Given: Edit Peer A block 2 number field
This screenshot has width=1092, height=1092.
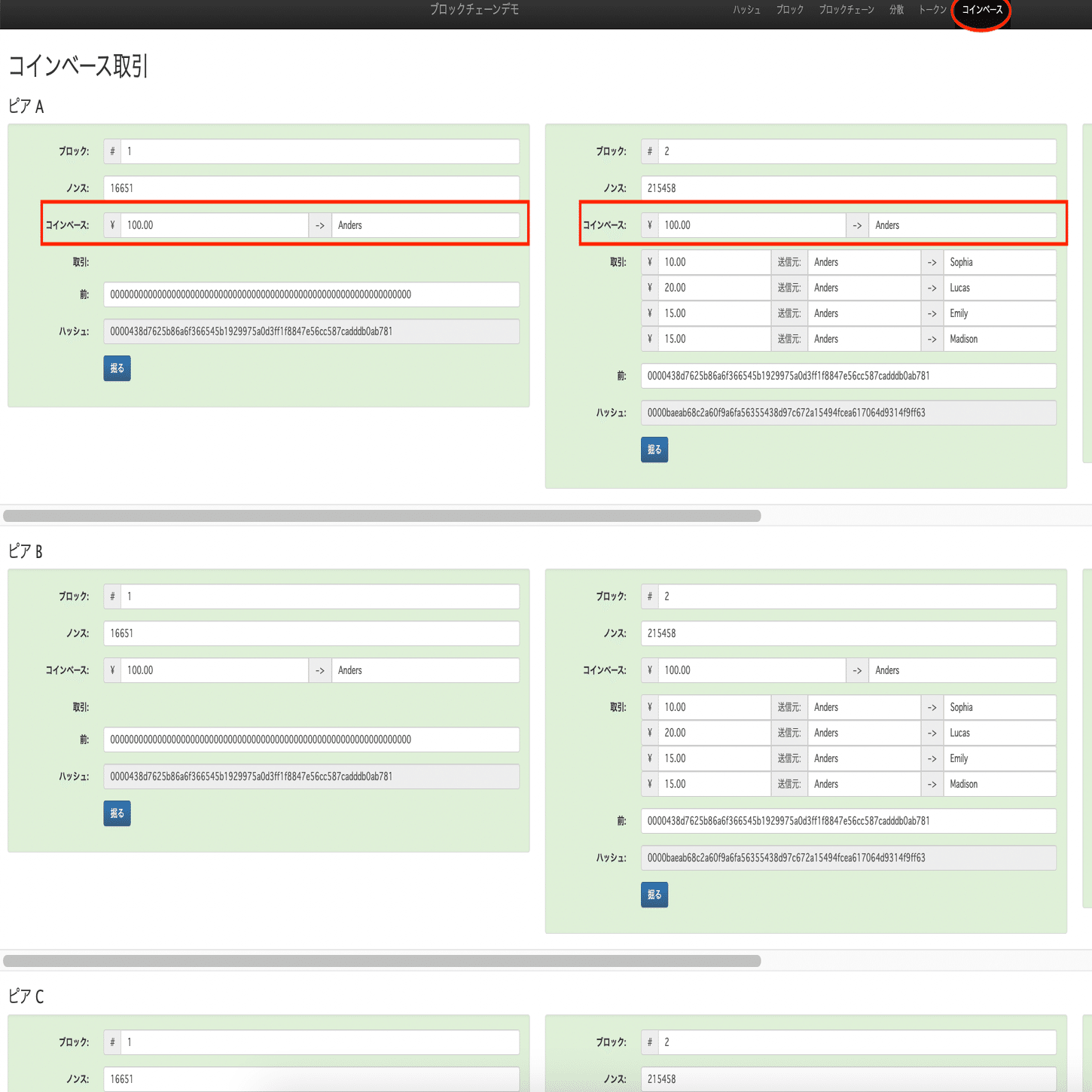Looking at the screenshot, I should click(857, 151).
